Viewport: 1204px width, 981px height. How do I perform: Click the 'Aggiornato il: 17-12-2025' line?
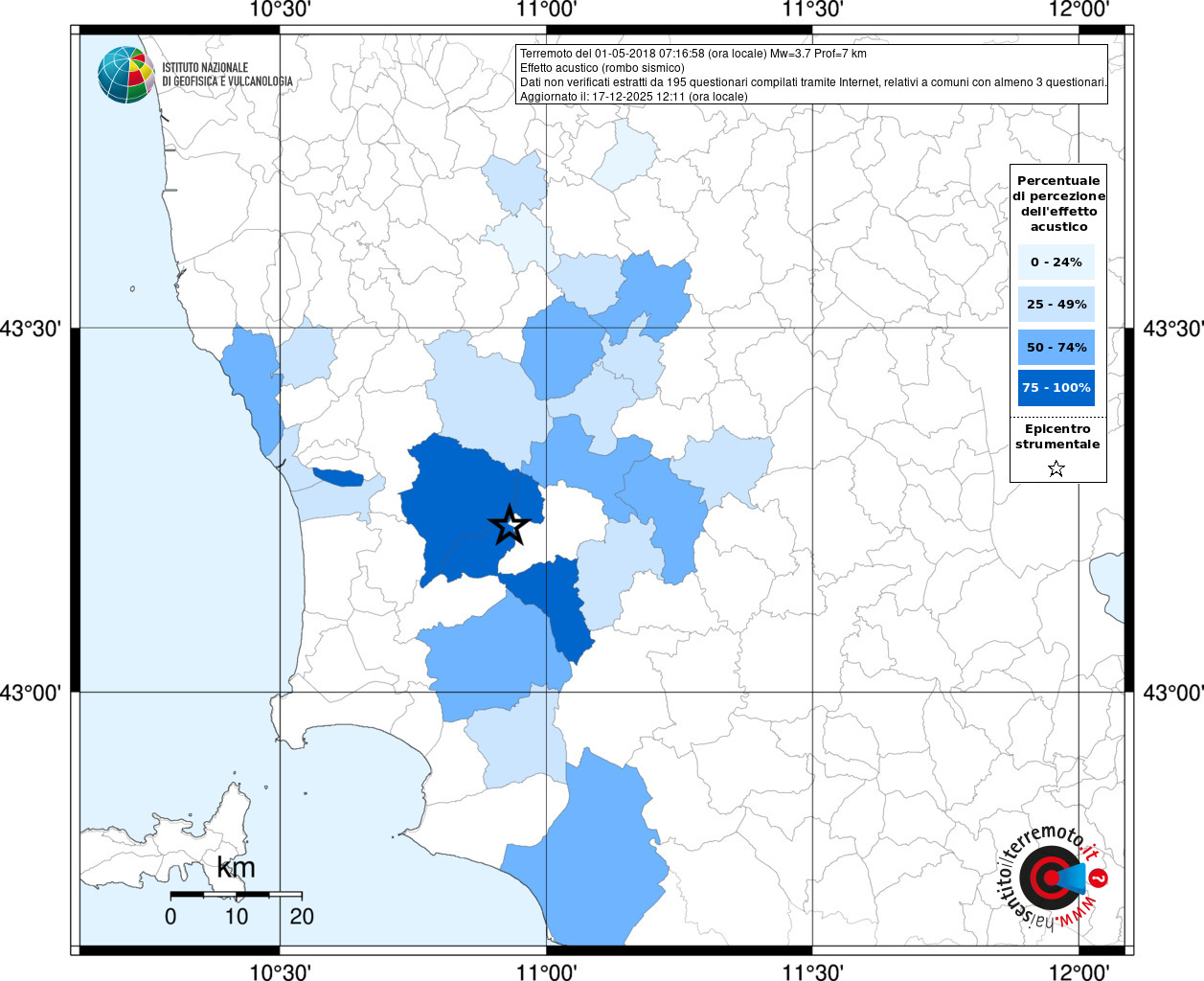634,97
